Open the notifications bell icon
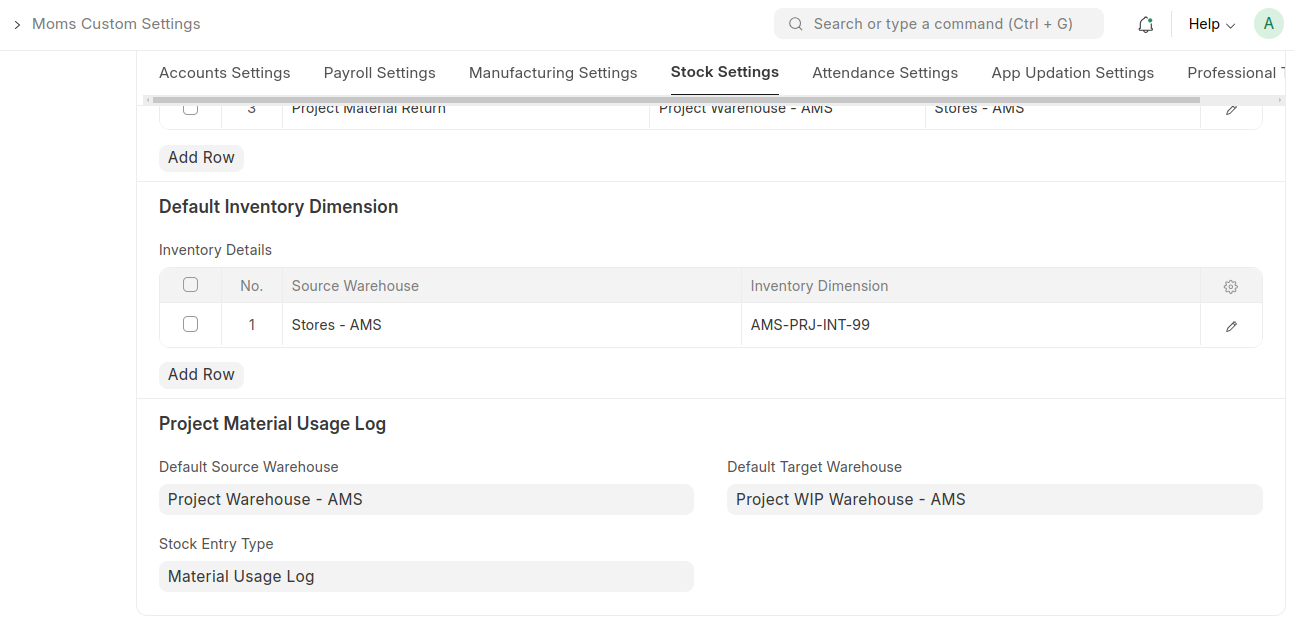Image resolution: width=1294 pixels, height=637 pixels. pos(1146,25)
